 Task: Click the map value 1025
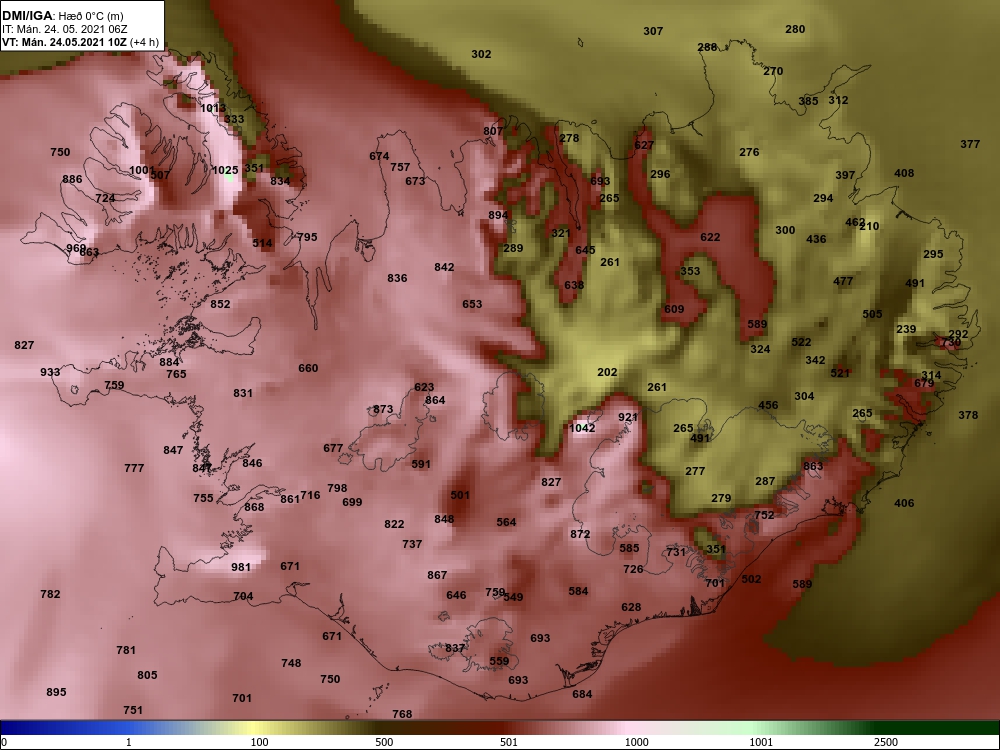(x=225, y=170)
